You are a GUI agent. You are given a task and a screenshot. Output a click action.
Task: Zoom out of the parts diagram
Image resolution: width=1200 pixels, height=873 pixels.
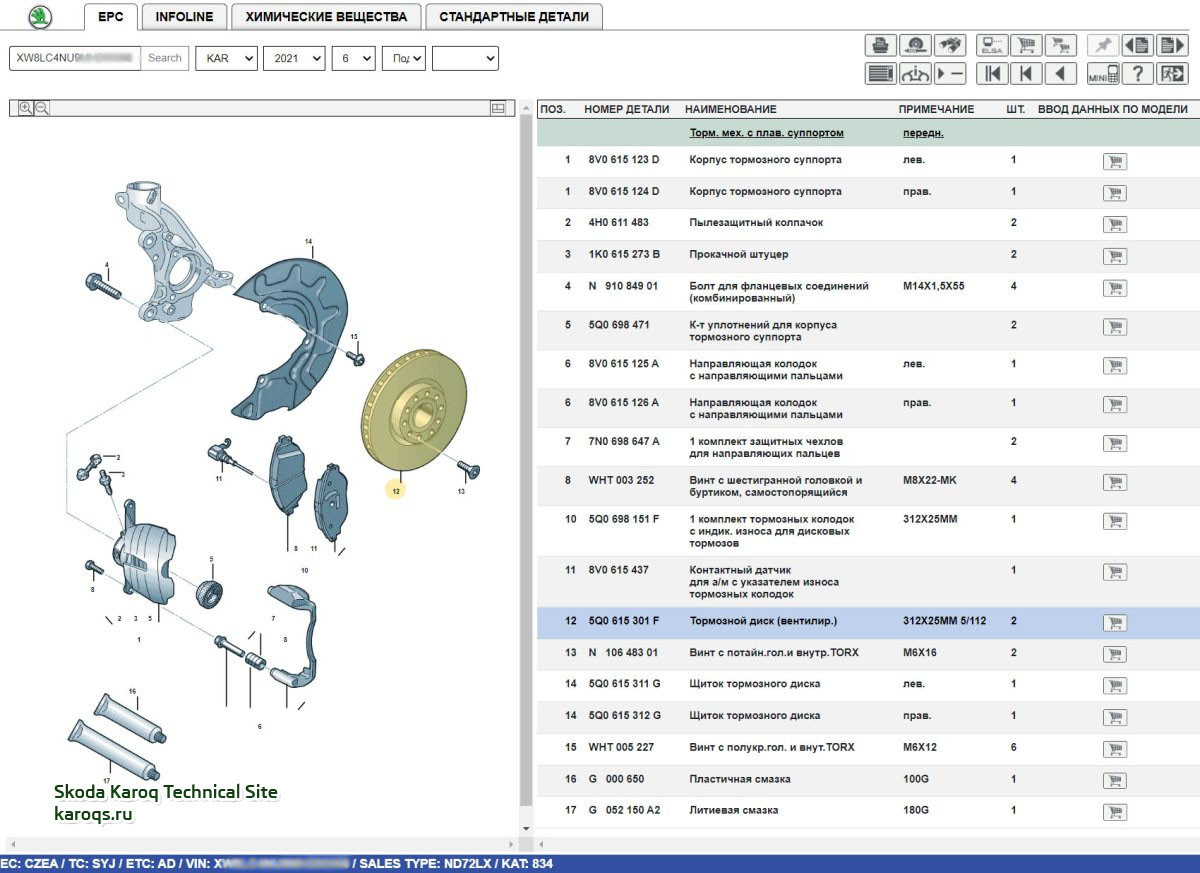tap(41, 108)
